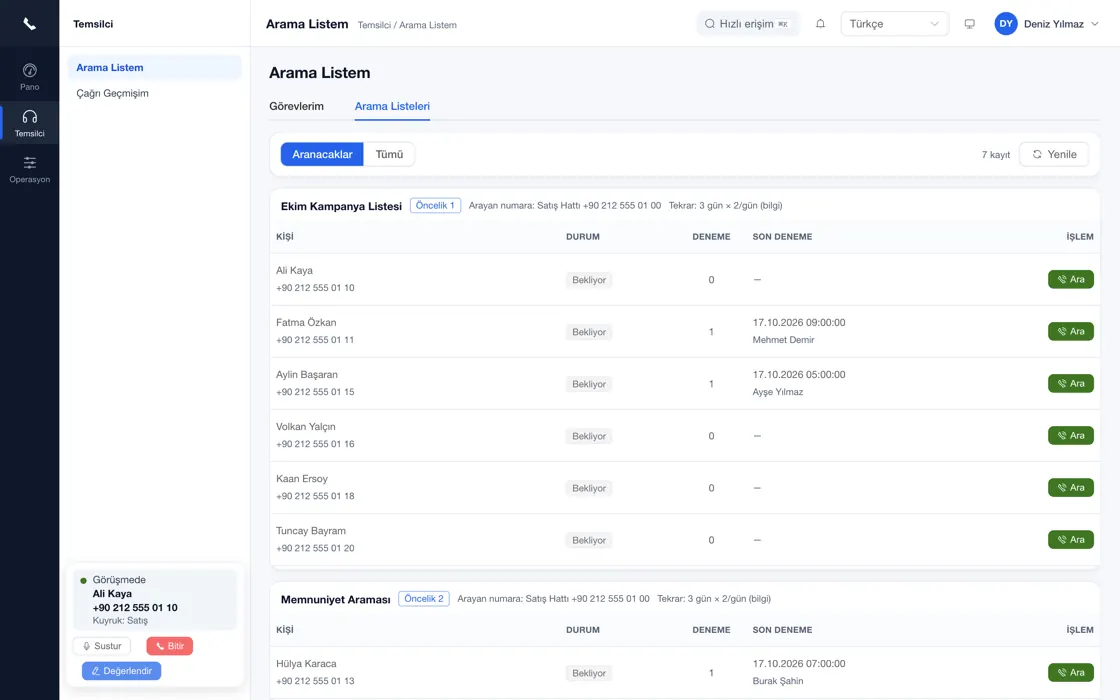Select the Arama Listeleri tab

click(392, 106)
